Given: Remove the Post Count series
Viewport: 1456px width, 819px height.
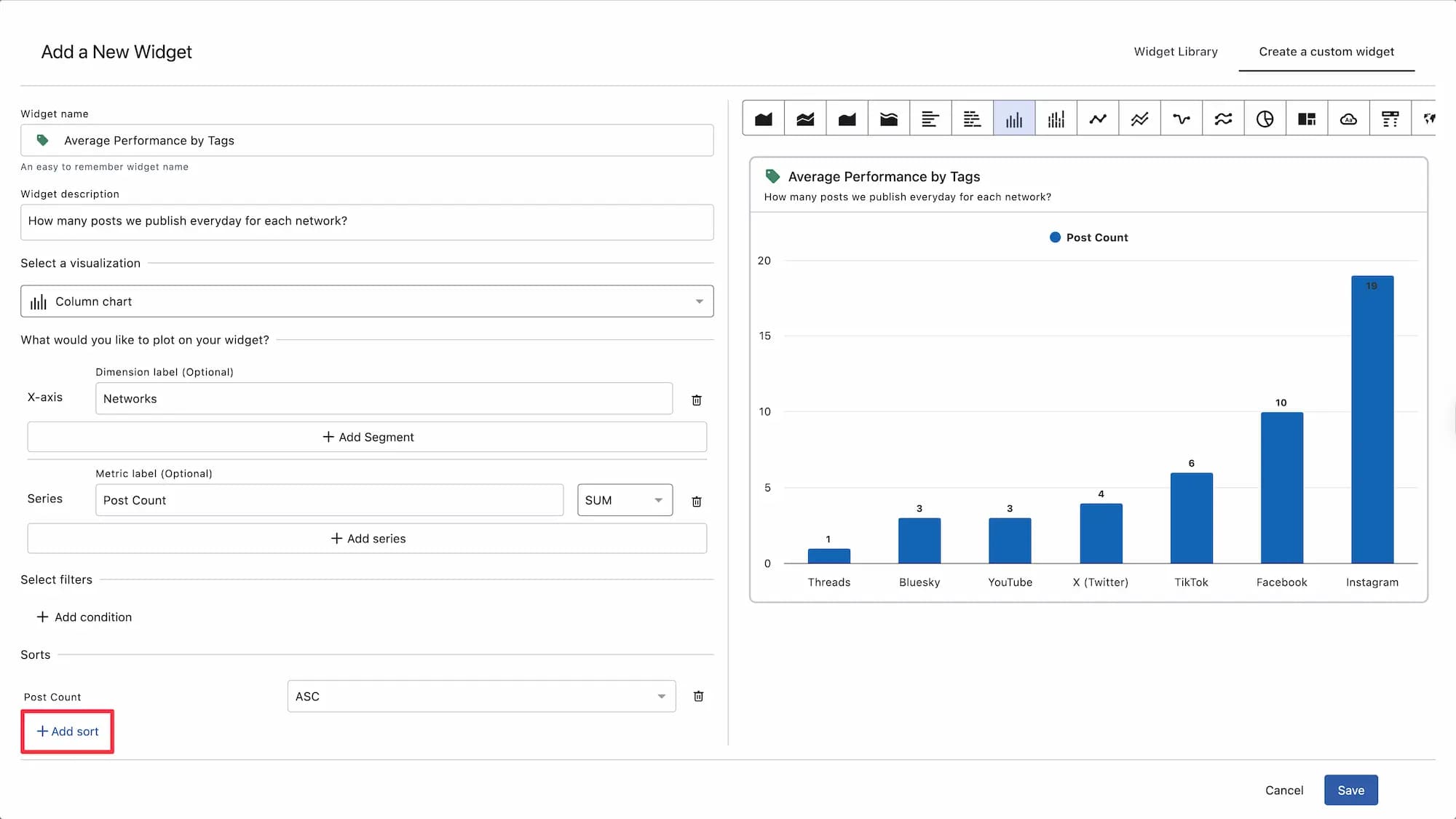Looking at the screenshot, I should click(696, 502).
